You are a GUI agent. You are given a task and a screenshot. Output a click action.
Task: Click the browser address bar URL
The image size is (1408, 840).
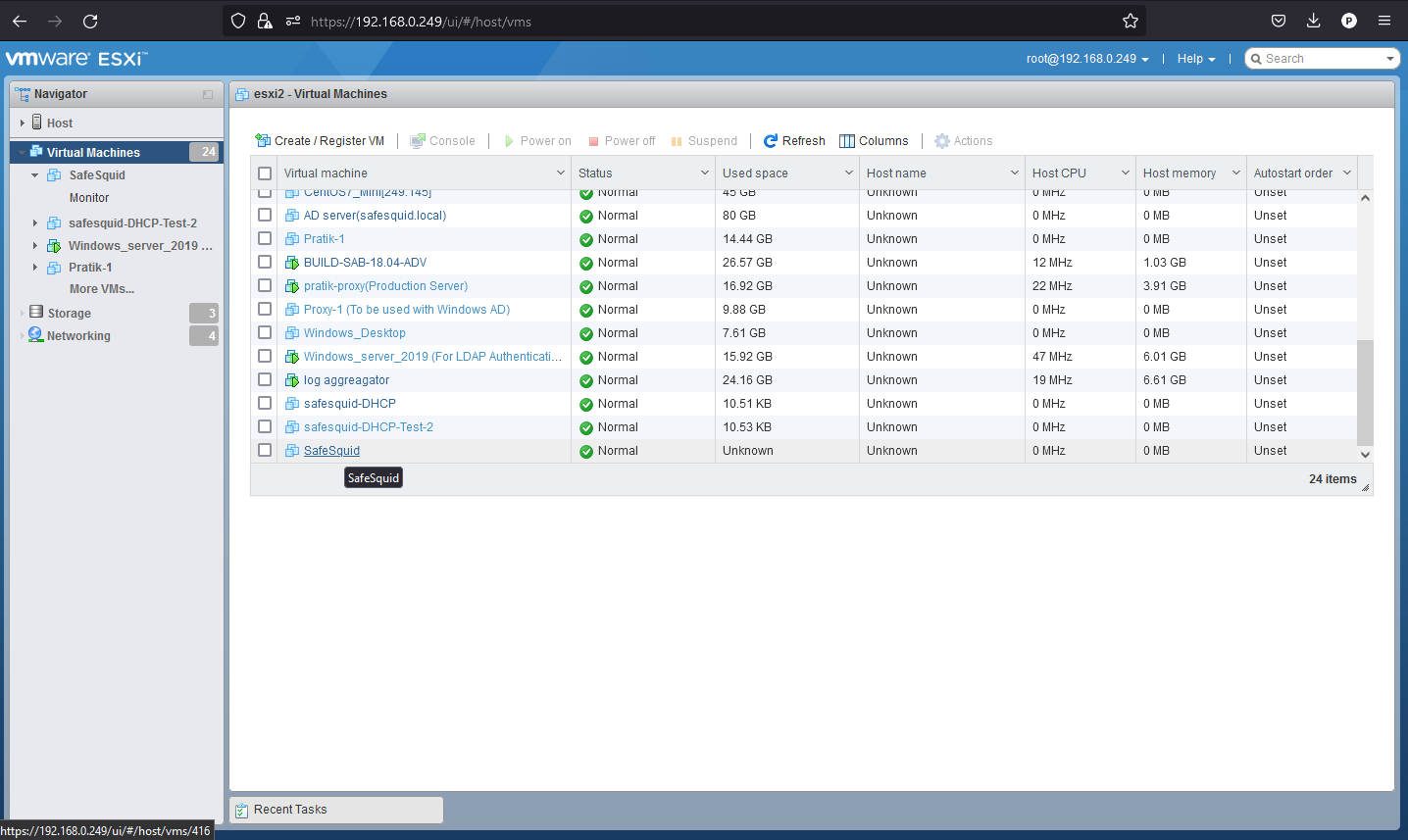(421, 22)
